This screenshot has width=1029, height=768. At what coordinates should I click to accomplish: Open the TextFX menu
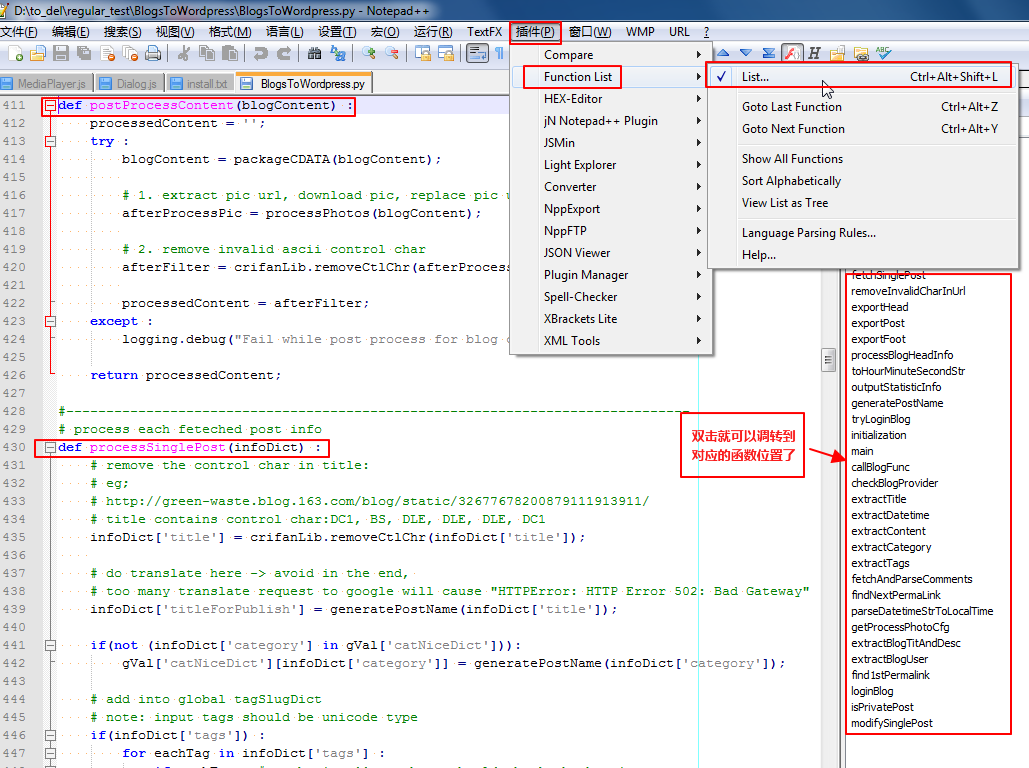(x=484, y=32)
